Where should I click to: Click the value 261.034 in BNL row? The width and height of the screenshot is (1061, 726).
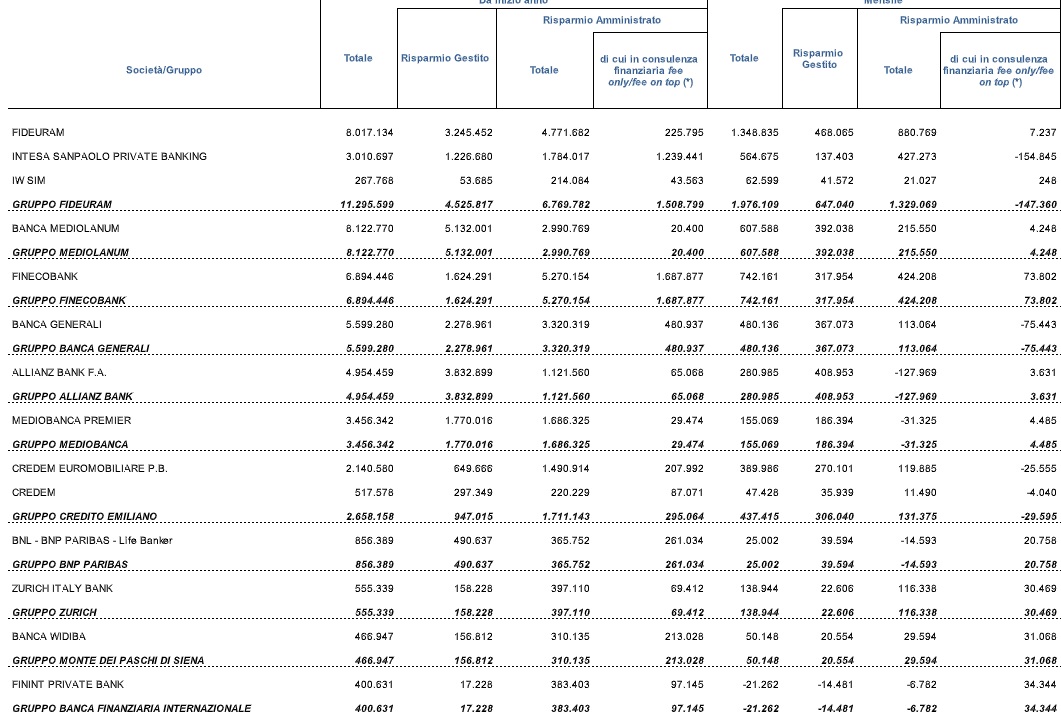coord(684,541)
